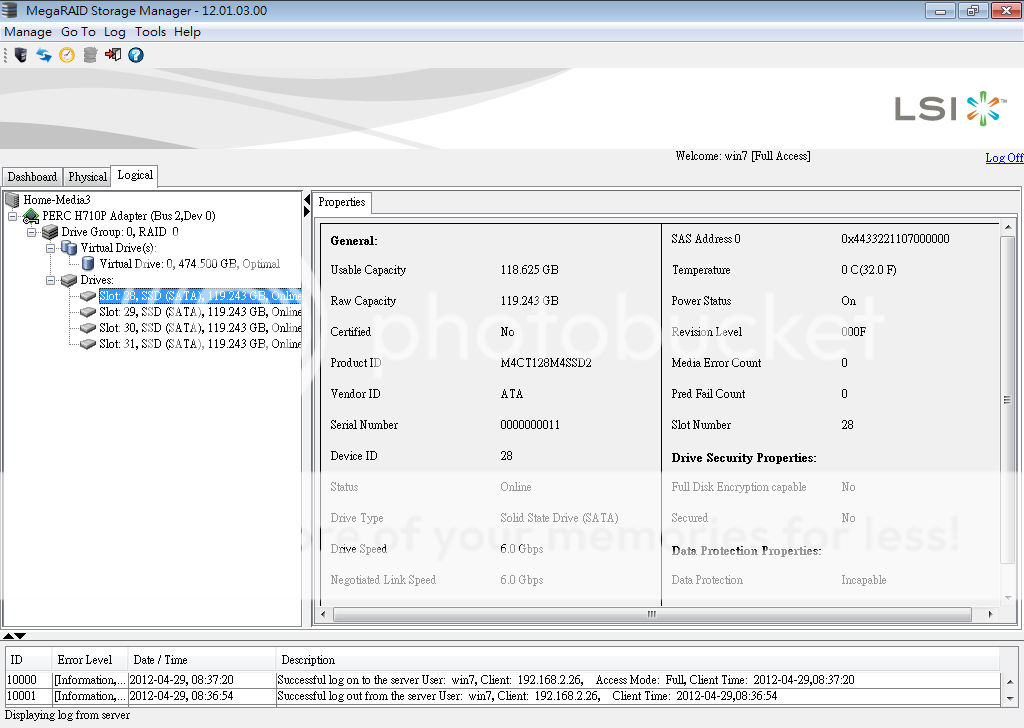Click Product ID value M4CT128M4SSD2
Image resolution: width=1024 pixels, height=728 pixels.
(546, 363)
